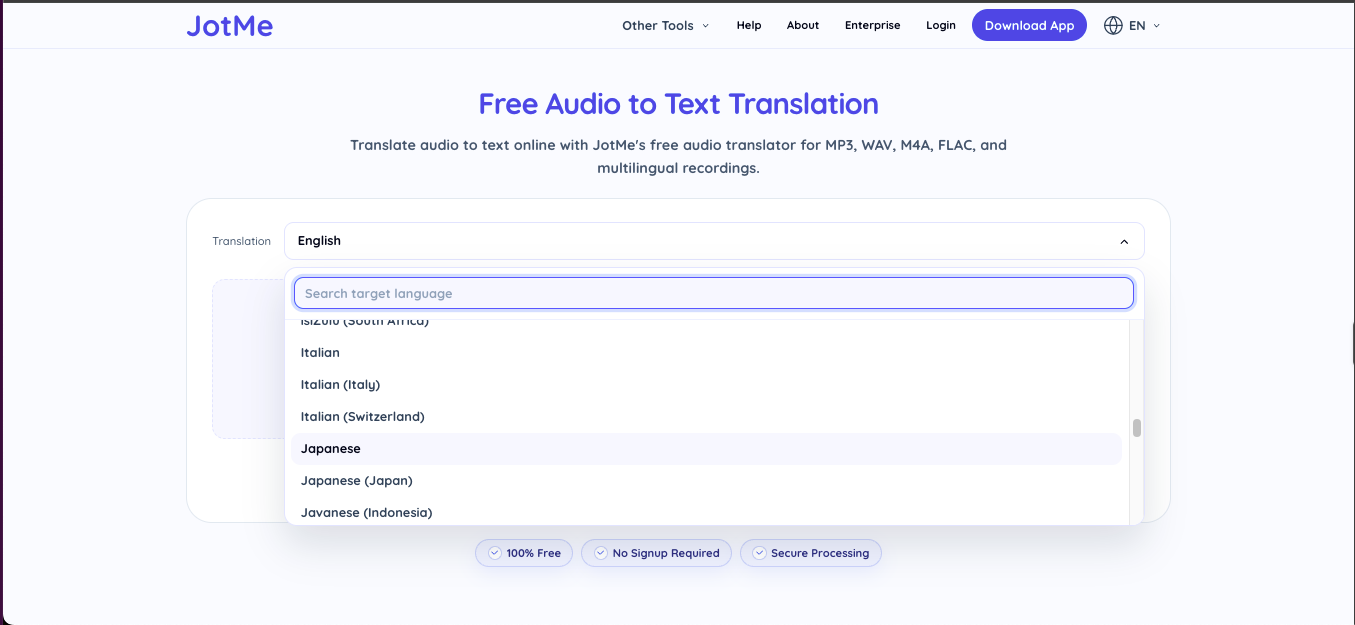The image size is (1355, 625).
Task: Select Italian from the language list
Action: (705, 353)
